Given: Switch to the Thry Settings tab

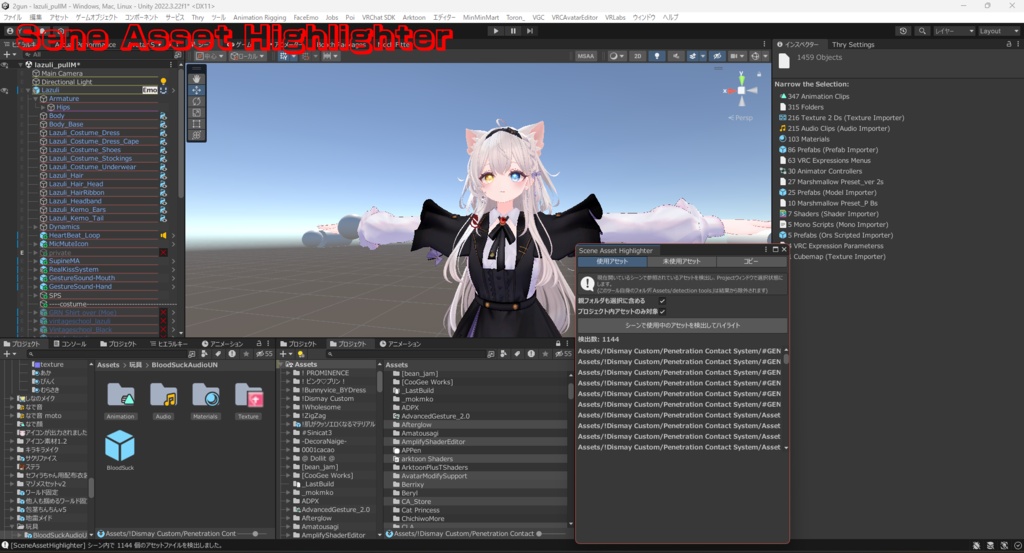Looking at the screenshot, I should pyautogui.click(x=853, y=44).
